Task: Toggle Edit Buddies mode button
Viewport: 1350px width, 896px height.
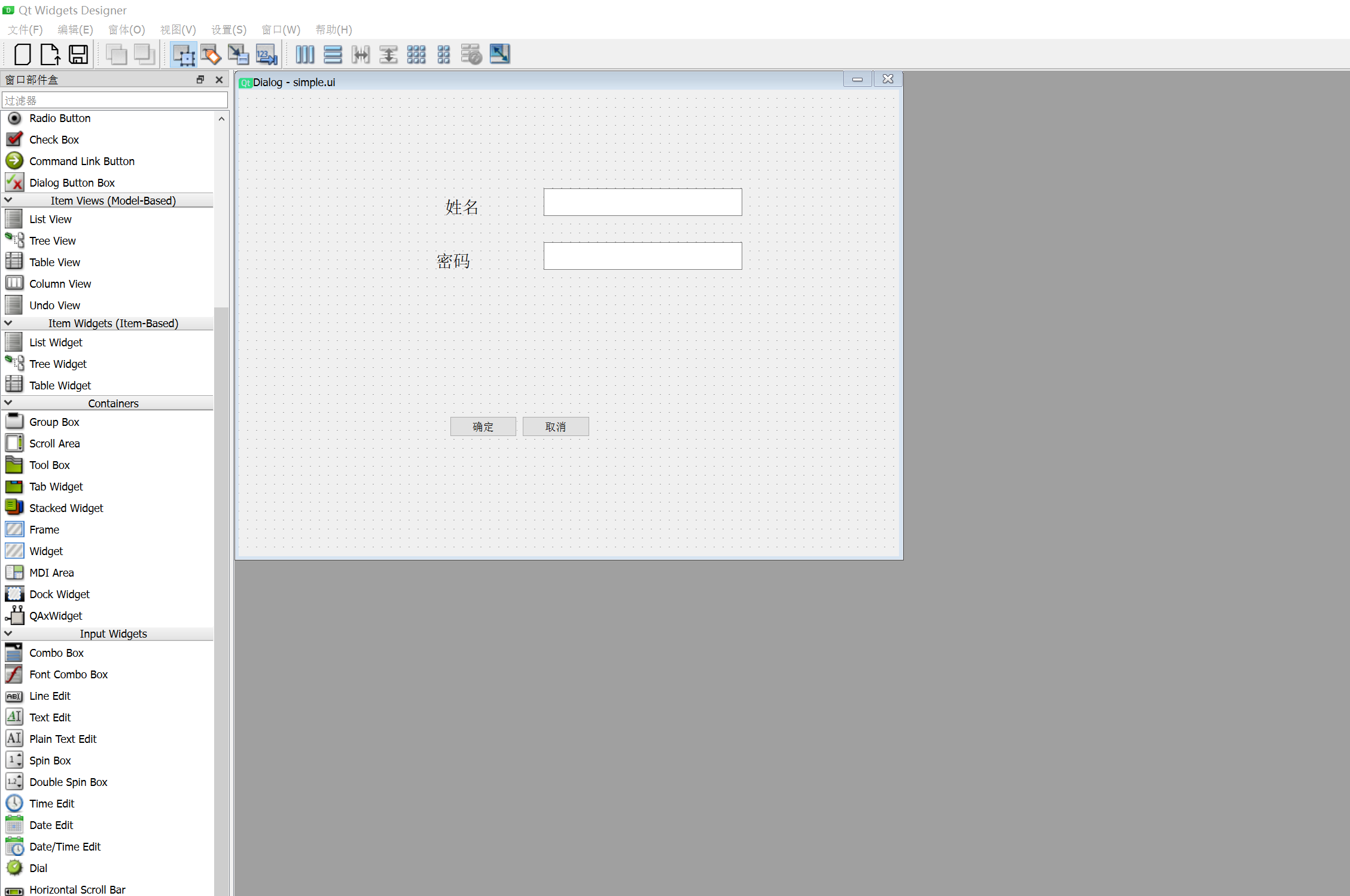Action: [238, 54]
